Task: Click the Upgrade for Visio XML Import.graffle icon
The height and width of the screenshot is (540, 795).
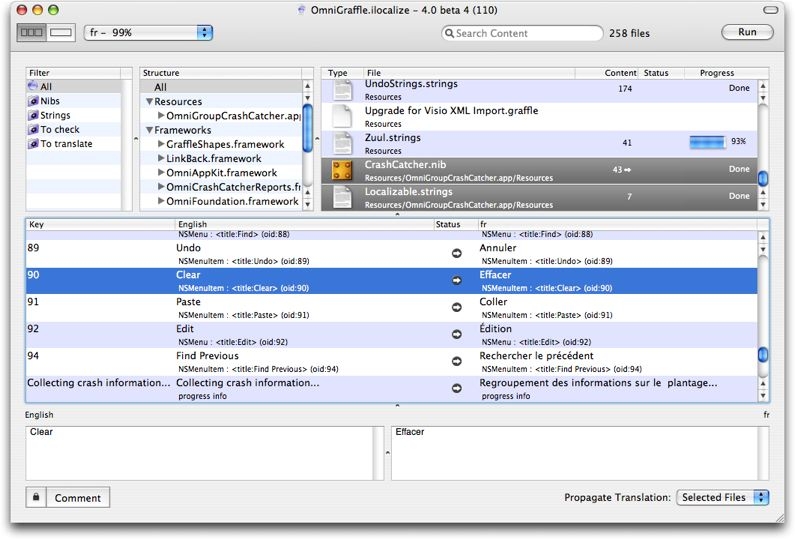Action: pyautogui.click(x=342, y=117)
